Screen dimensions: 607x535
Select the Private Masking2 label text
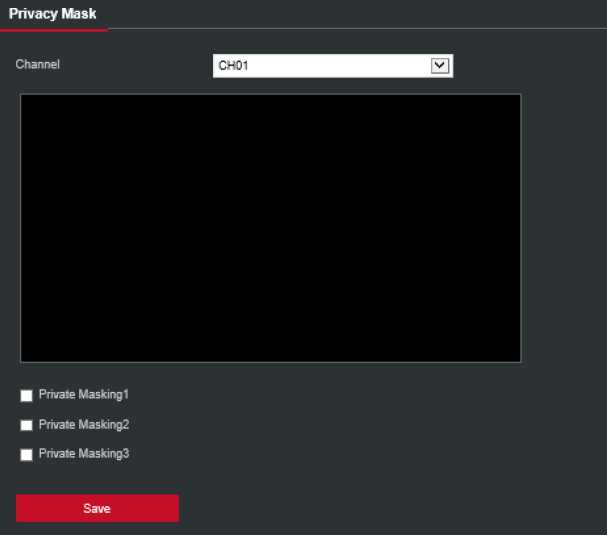84,425
